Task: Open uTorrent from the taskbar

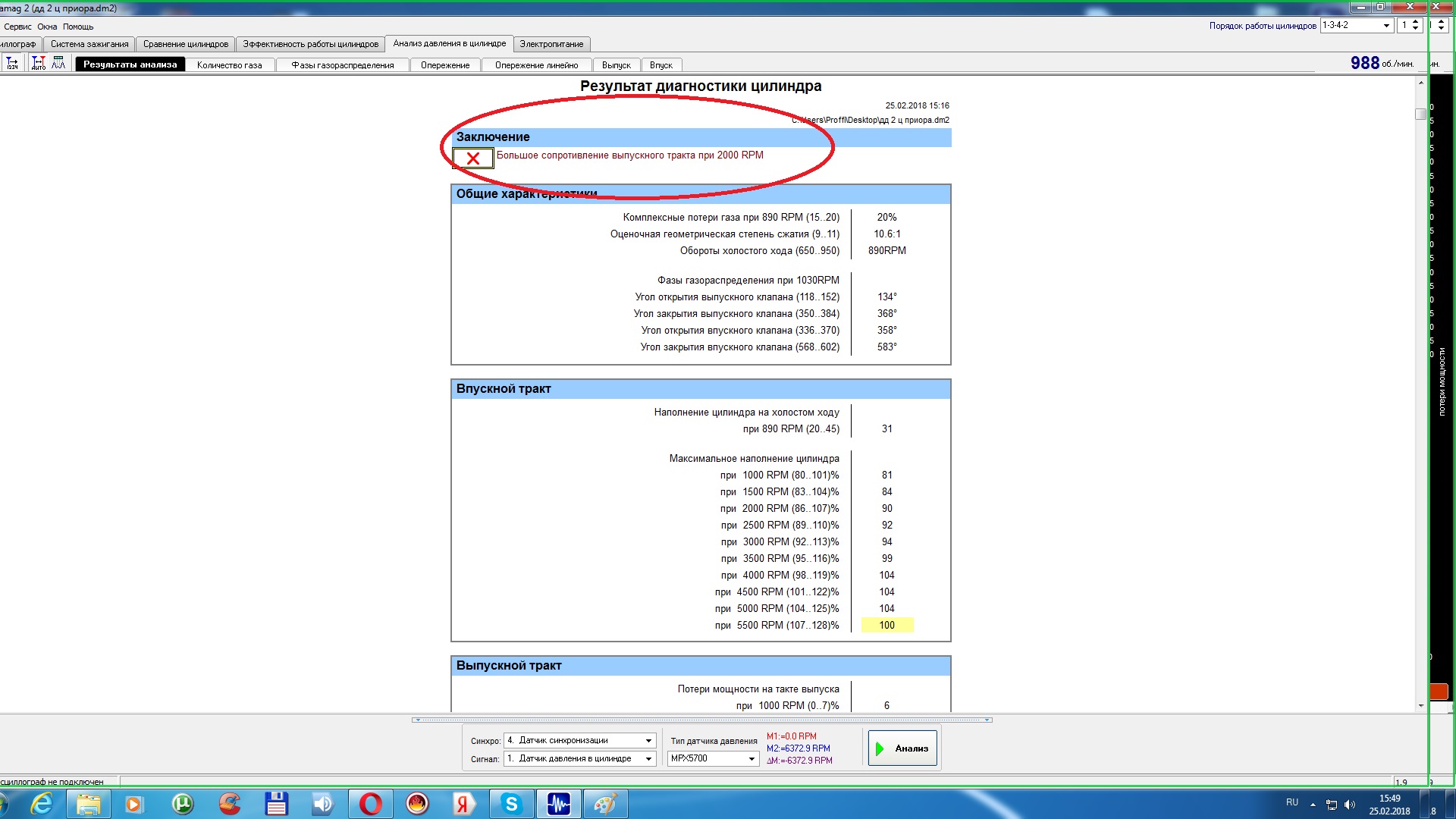Action: point(182,804)
